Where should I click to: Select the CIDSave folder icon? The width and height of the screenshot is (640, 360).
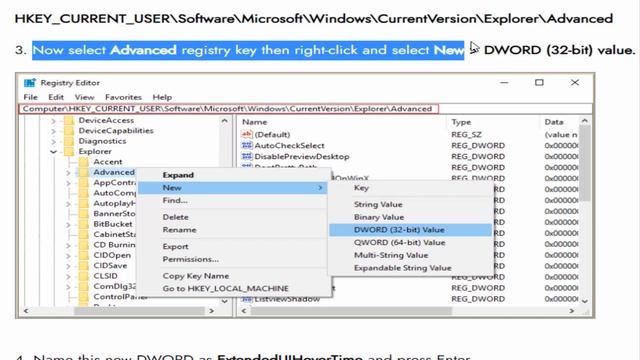pyautogui.click(x=84, y=266)
